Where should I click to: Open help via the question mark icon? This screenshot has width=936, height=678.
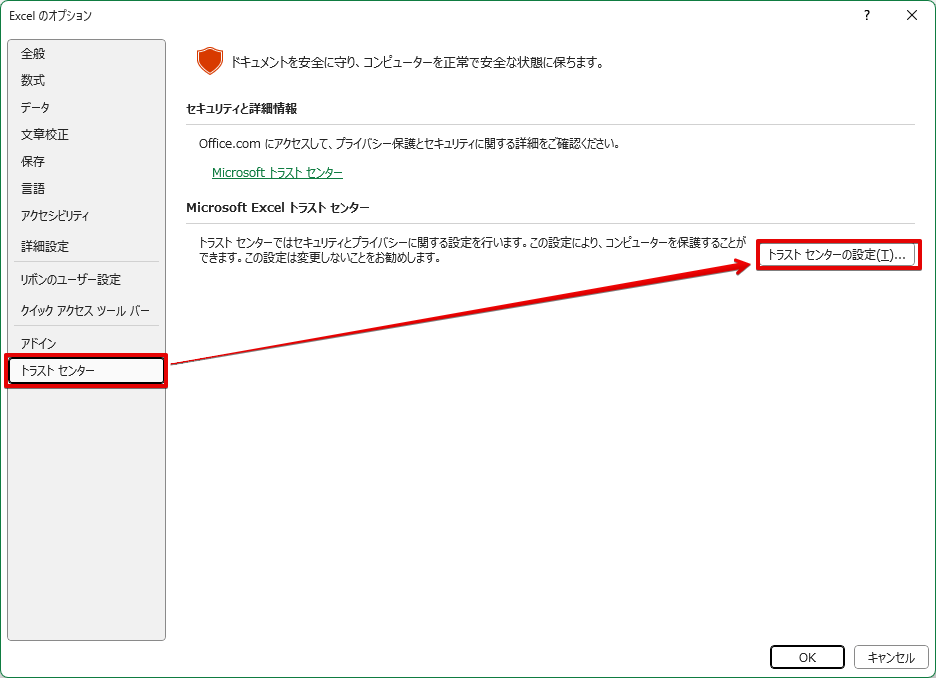coord(867,16)
